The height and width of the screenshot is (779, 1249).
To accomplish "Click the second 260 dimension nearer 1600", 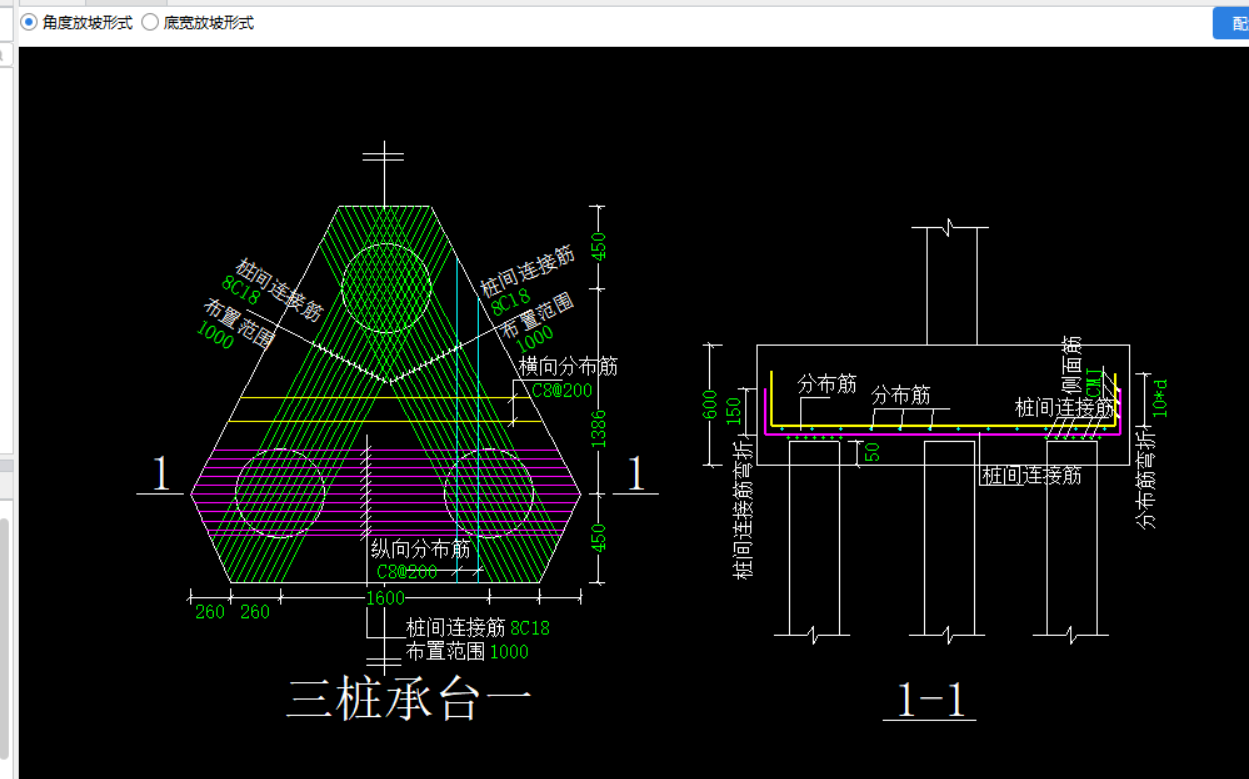I will (x=255, y=611).
